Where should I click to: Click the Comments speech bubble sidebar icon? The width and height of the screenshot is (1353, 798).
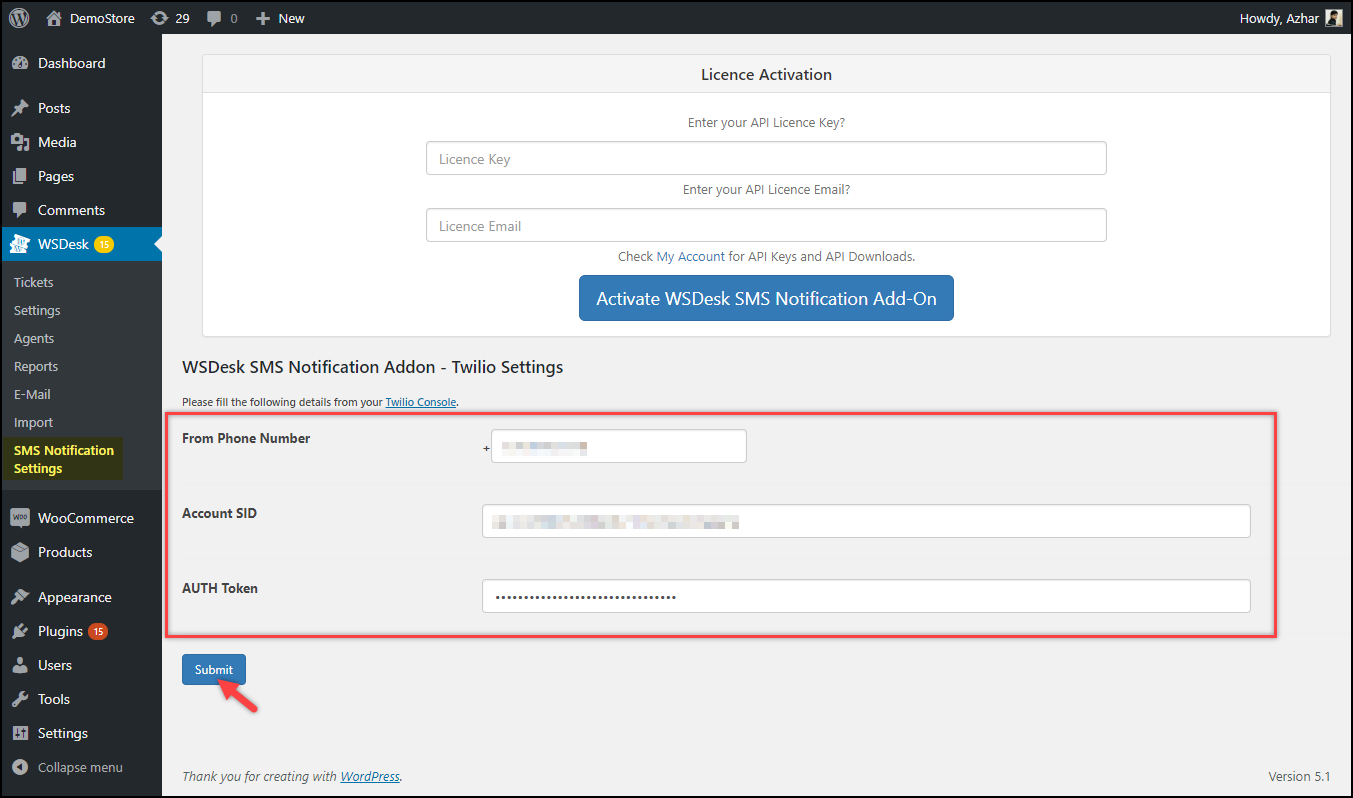coord(20,210)
